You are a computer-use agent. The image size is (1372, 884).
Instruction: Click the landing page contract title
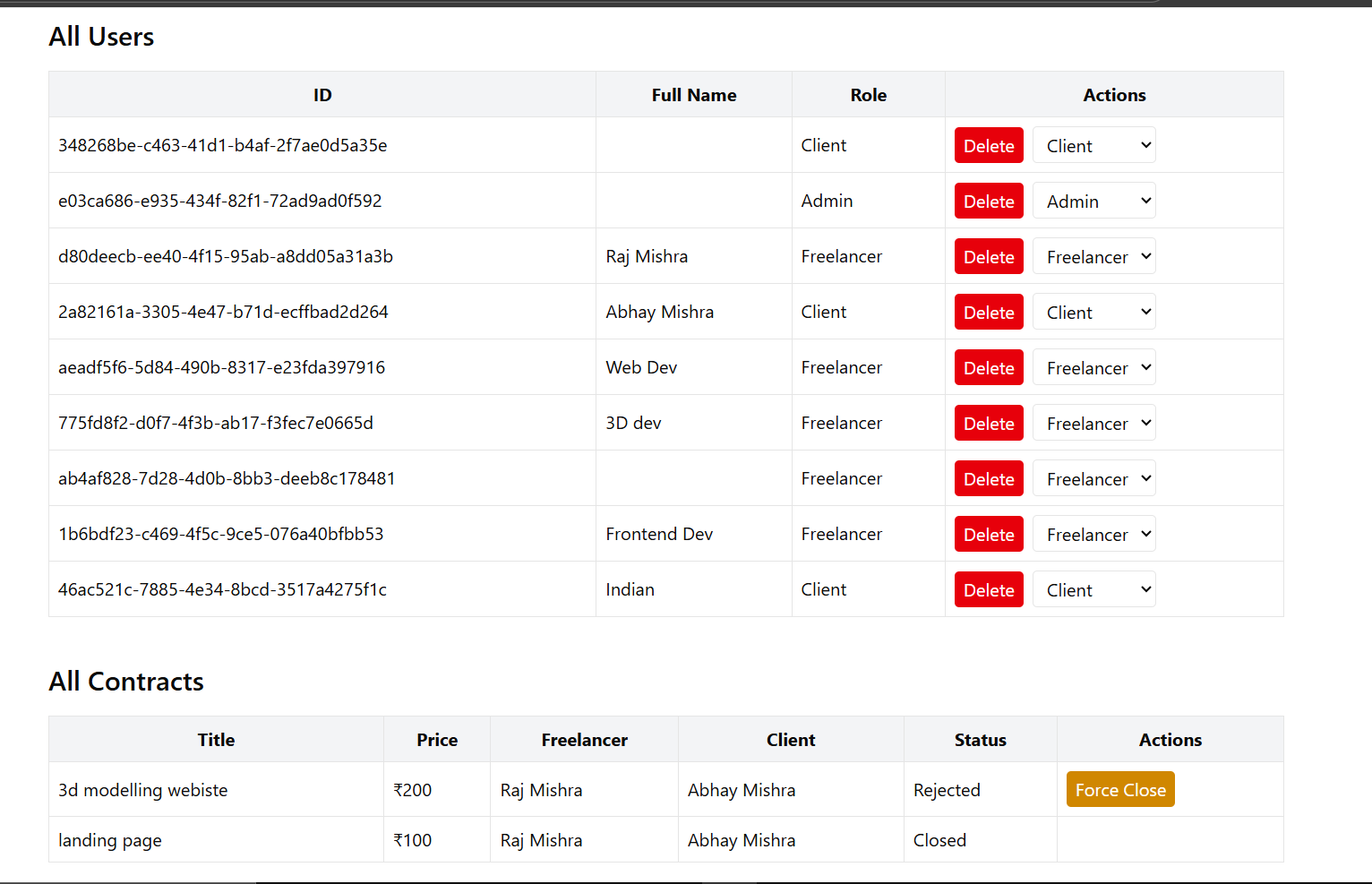[110, 840]
